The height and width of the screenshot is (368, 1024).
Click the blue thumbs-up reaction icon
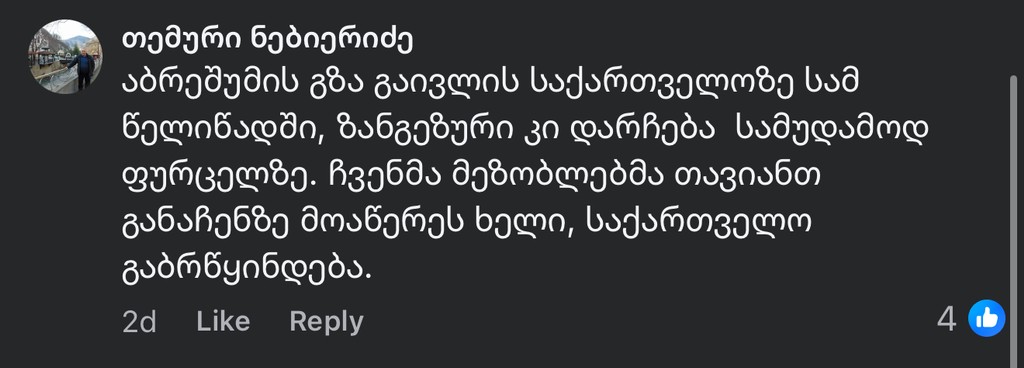point(986,318)
